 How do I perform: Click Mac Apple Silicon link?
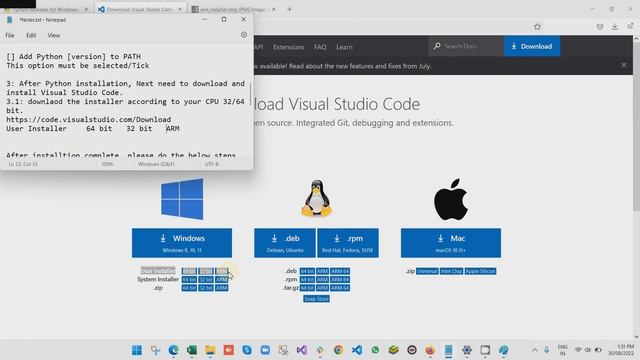click(x=480, y=271)
